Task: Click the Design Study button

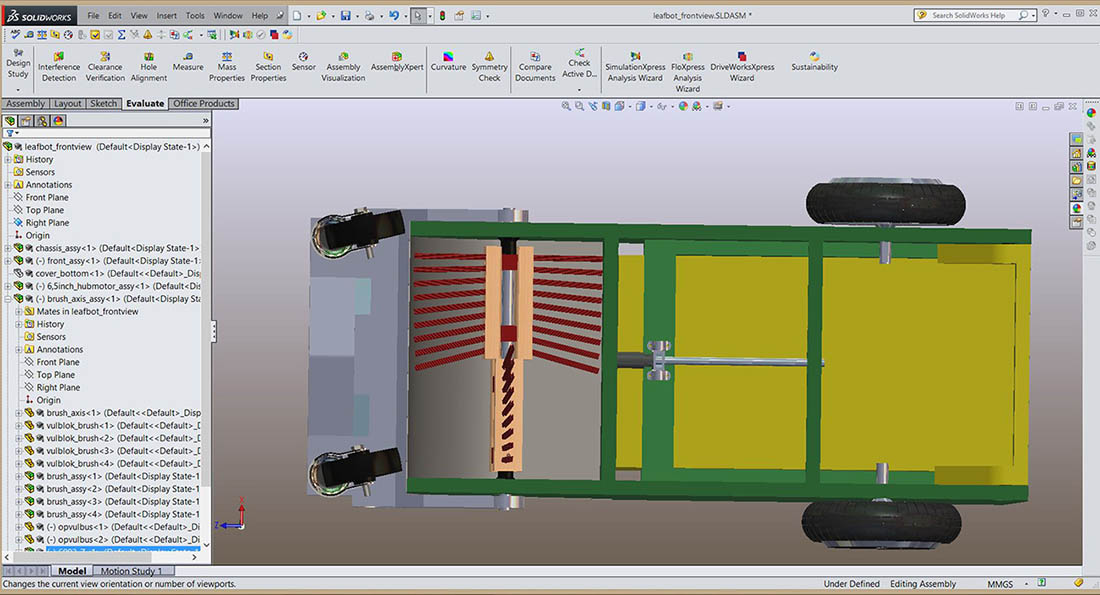Action: (18, 63)
